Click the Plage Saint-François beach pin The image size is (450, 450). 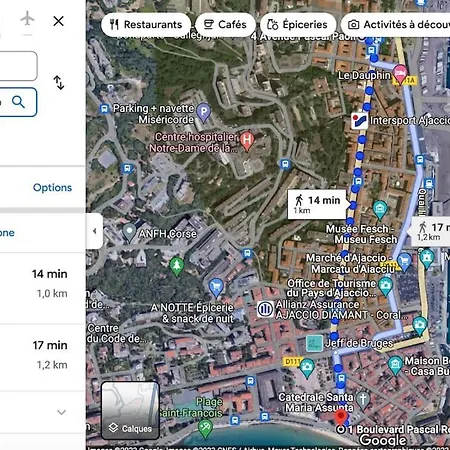[x=205, y=429]
